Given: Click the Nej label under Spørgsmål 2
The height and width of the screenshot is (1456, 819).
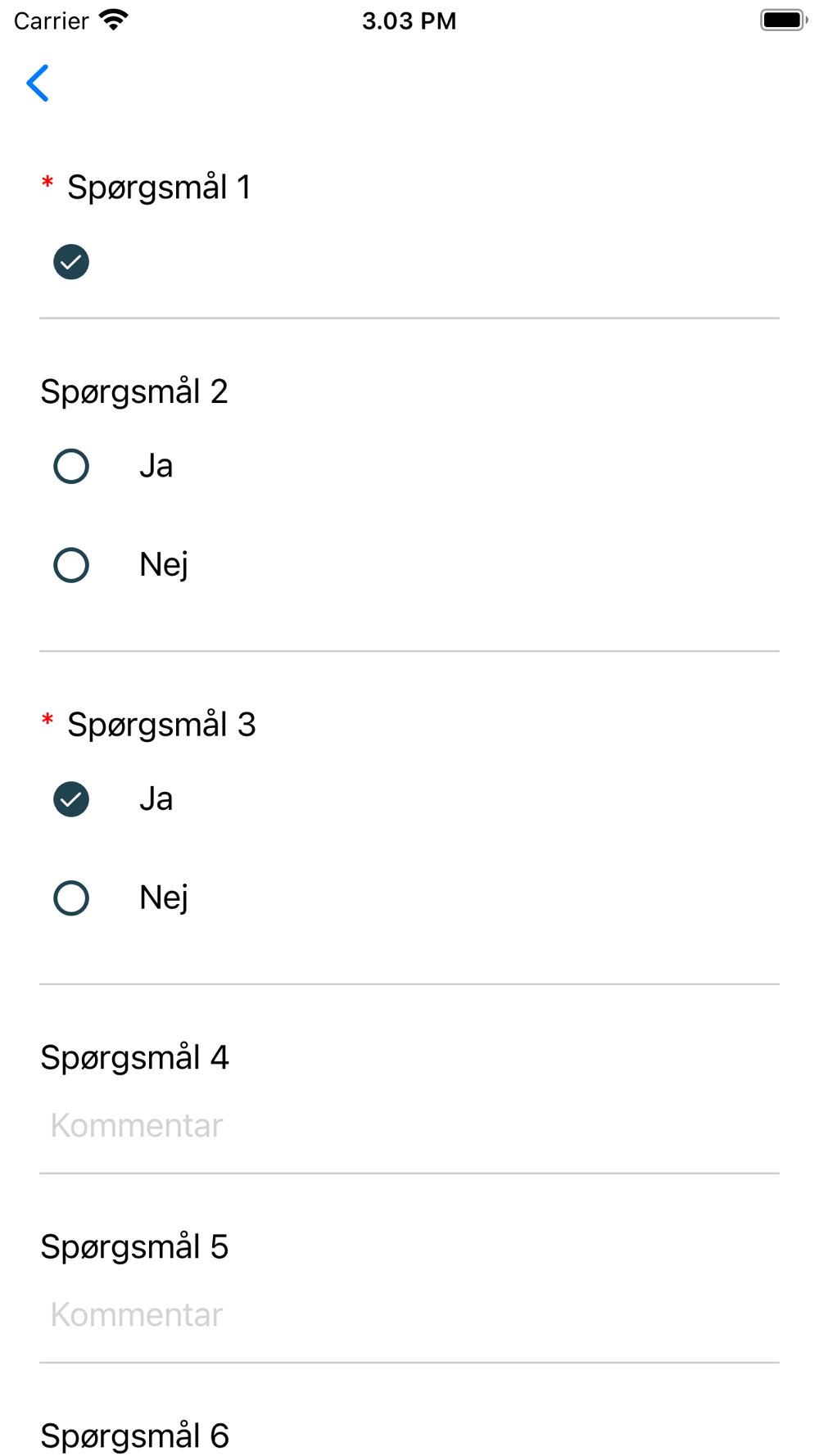Looking at the screenshot, I should pyautogui.click(x=164, y=565).
